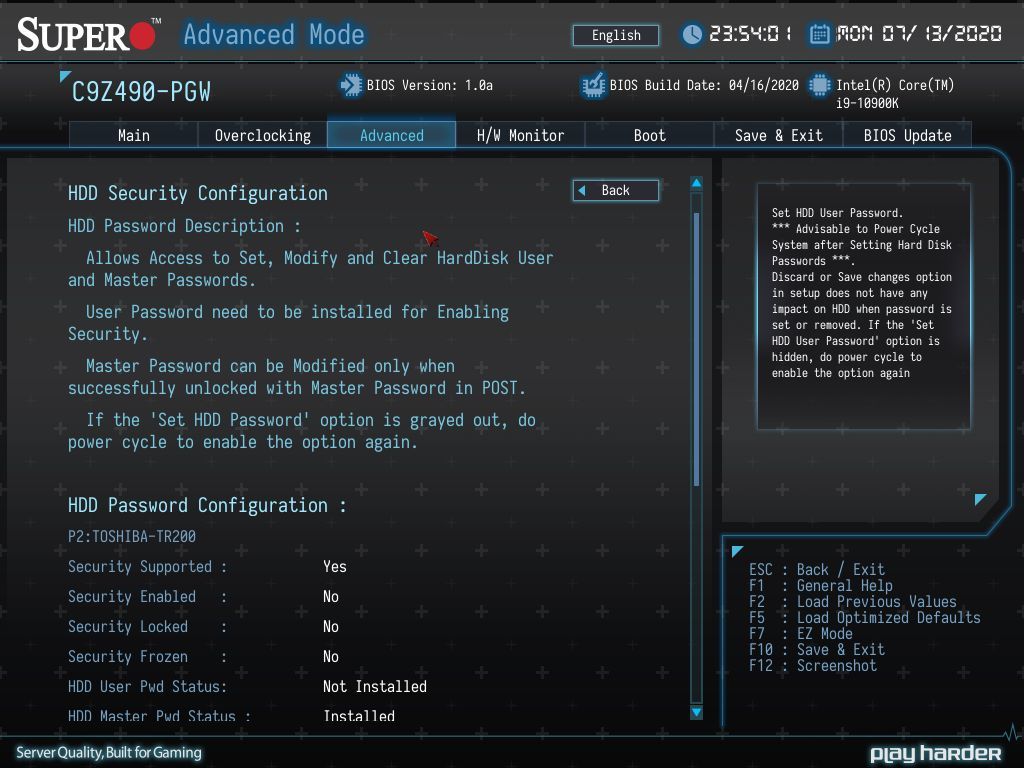Click the Back button

[x=616, y=190]
